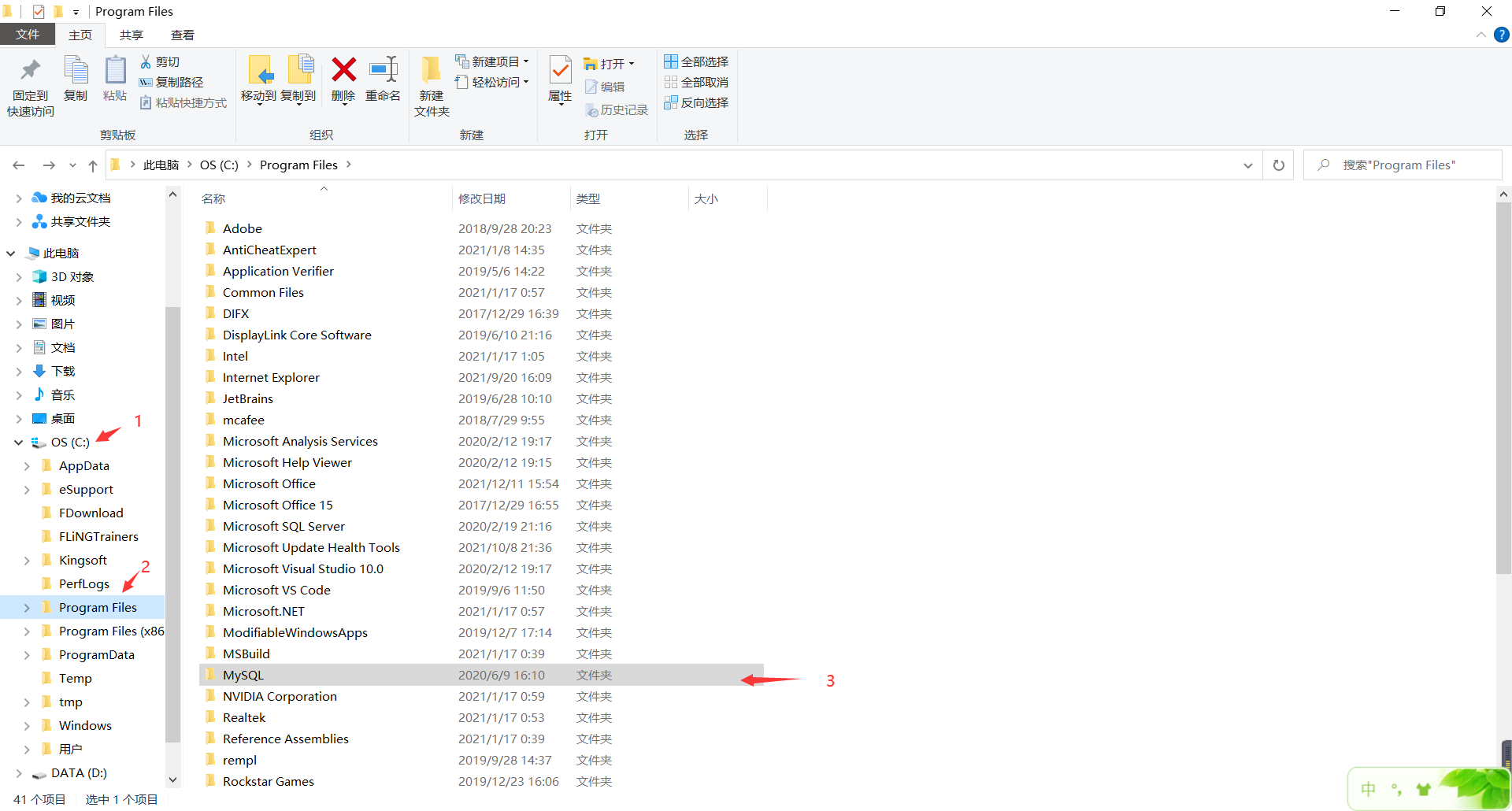Click the Pin to Quick access icon
The image size is (1512, 811).
pos(31,71)
